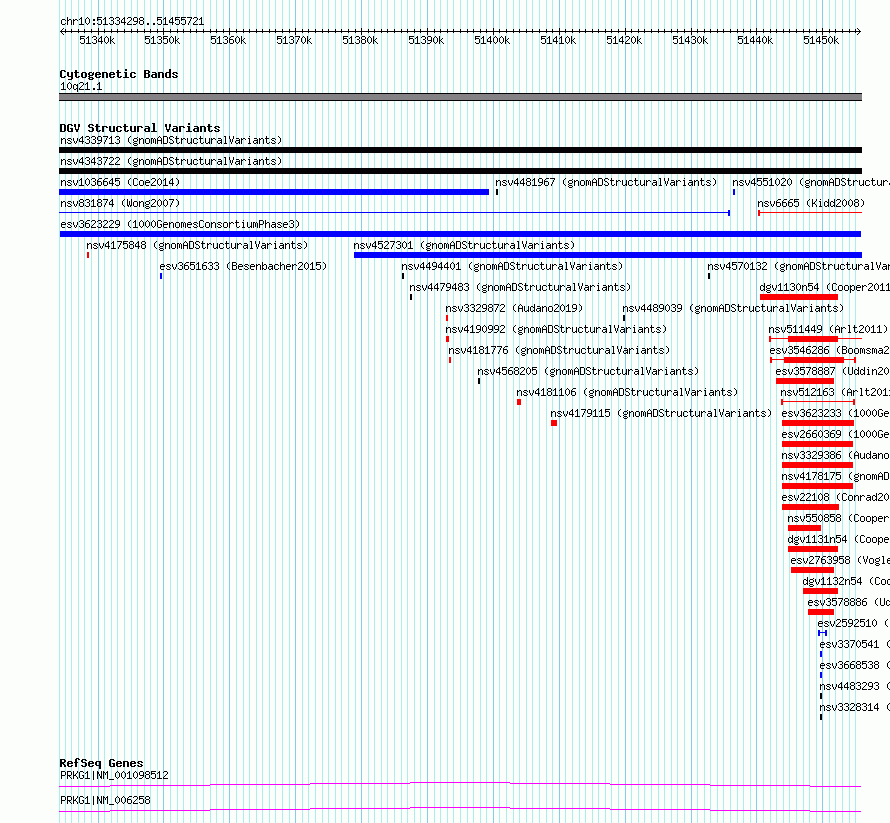Click nsv4175848 variant label
890x823 pixels.
coord(197,245)
